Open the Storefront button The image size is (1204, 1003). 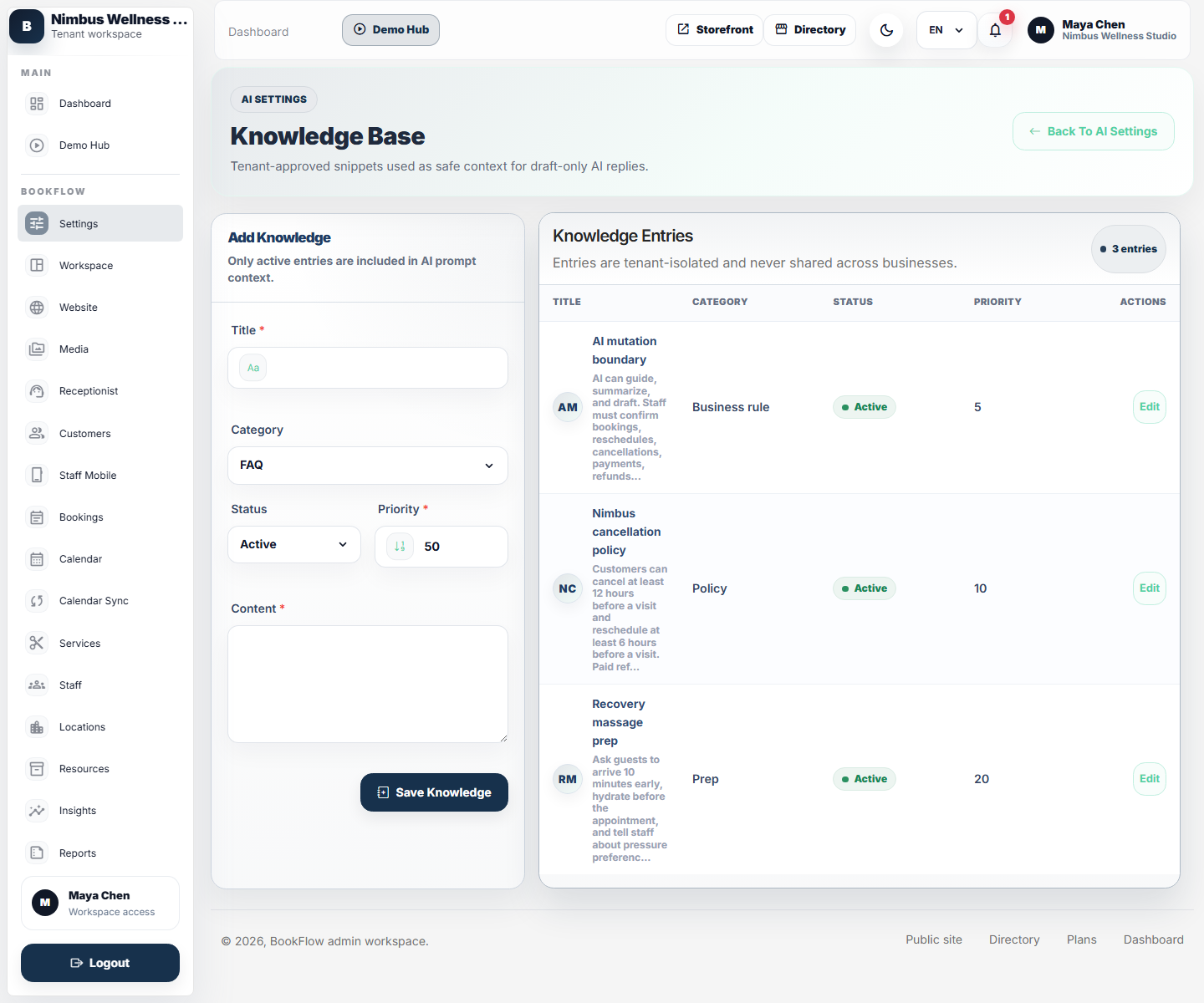(715, 30)
